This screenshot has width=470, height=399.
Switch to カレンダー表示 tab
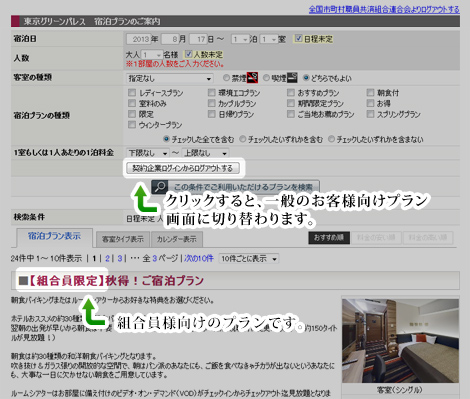coord(177,239)
